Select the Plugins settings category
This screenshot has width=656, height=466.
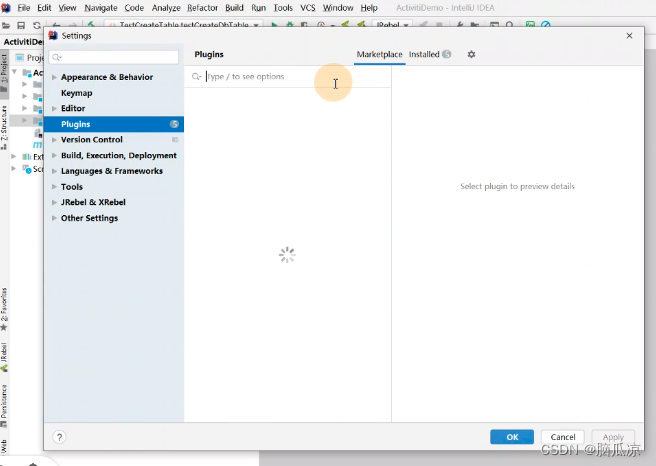click(x=114, y=124)
